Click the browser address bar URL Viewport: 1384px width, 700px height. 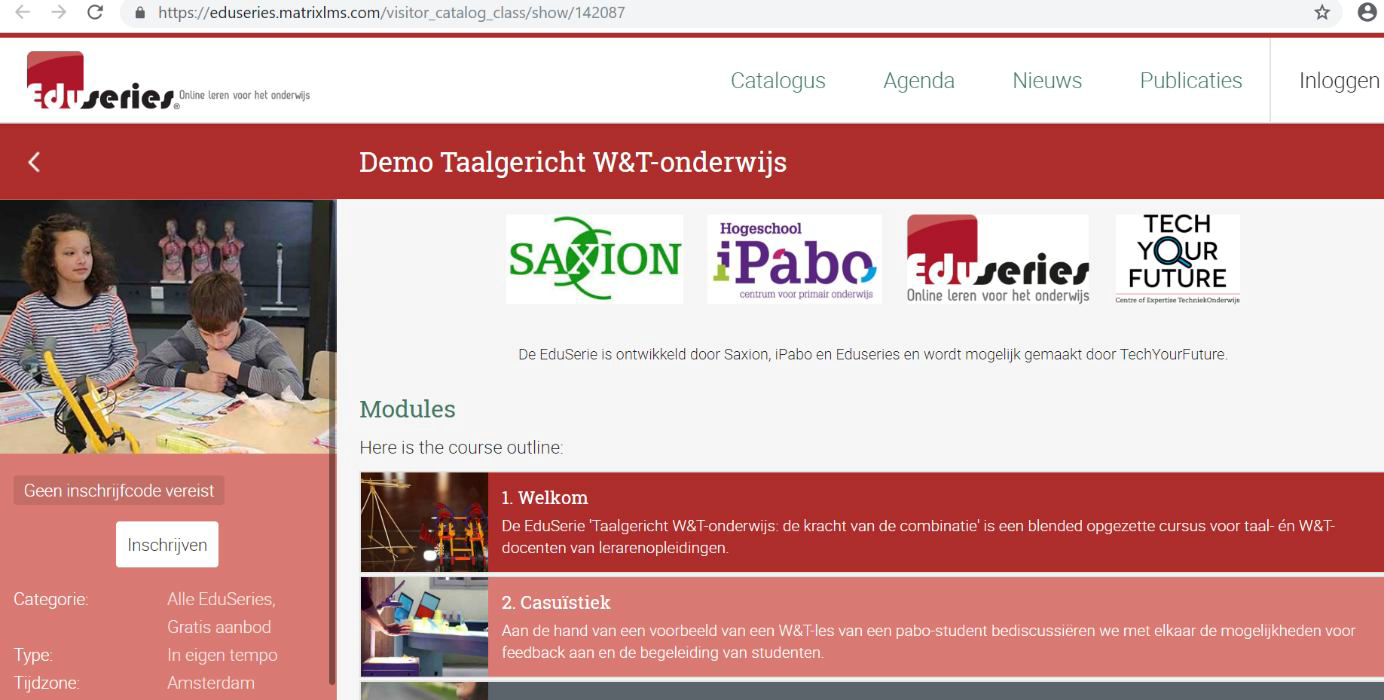tap(391, 13)
